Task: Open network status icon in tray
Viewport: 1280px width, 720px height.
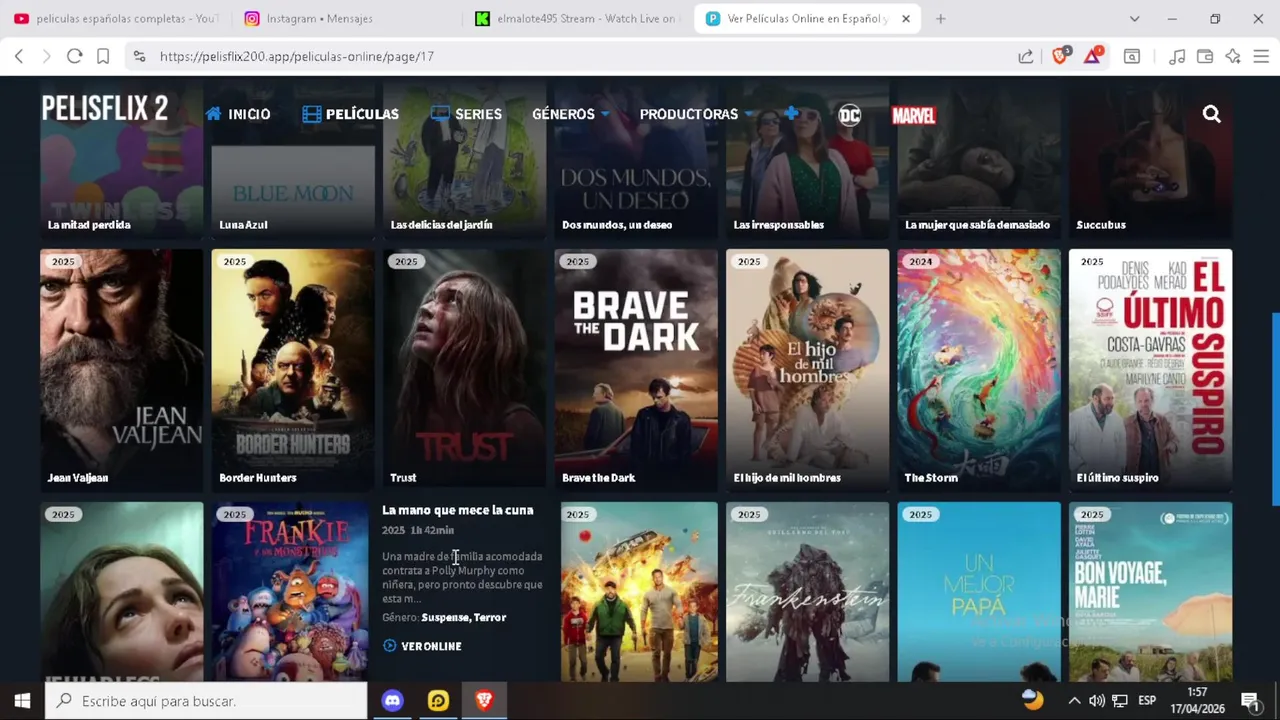Action: click(x=1120, y=701)
